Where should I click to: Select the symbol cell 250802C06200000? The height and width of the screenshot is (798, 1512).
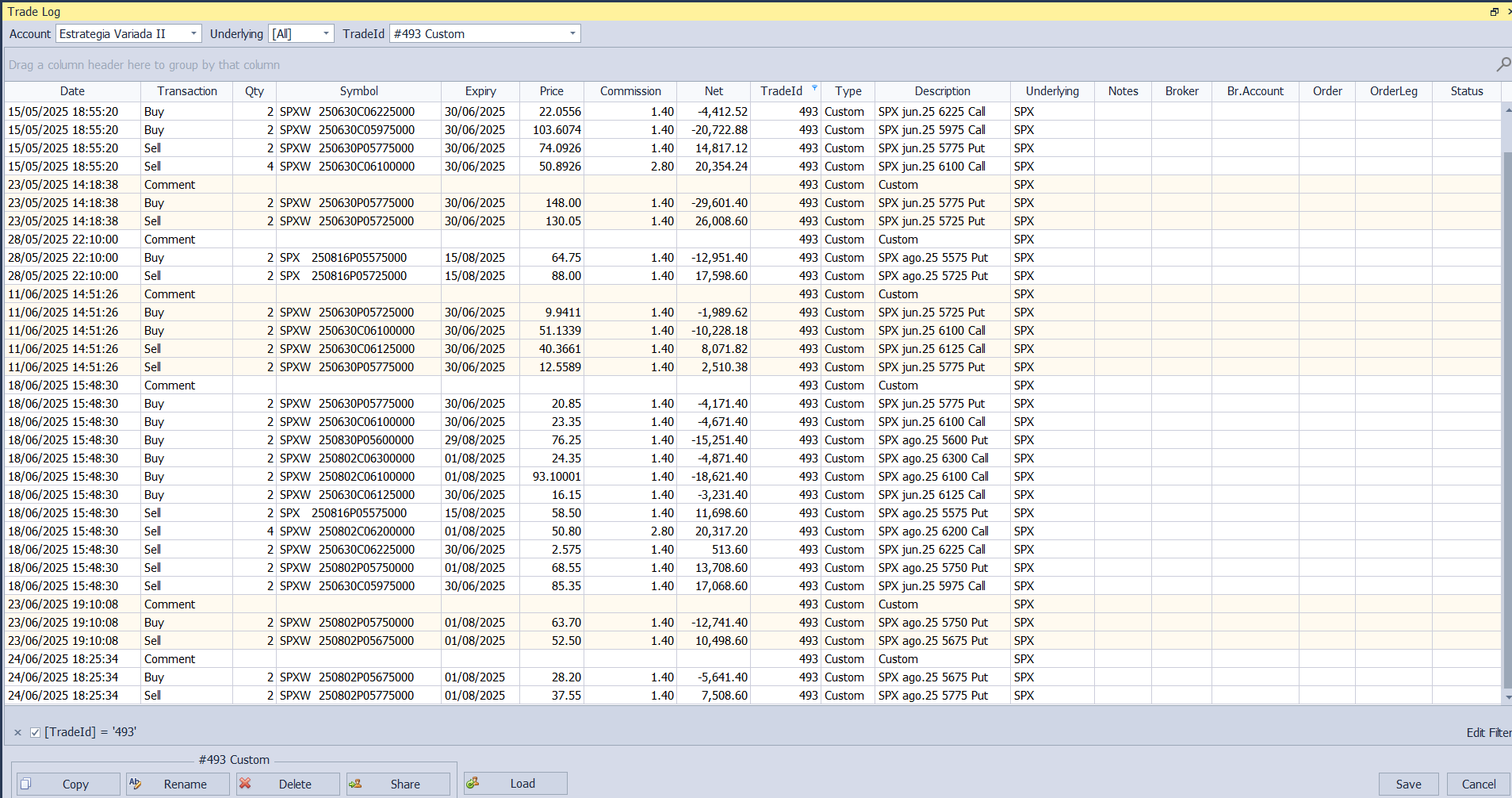click(x=358, y=531)
